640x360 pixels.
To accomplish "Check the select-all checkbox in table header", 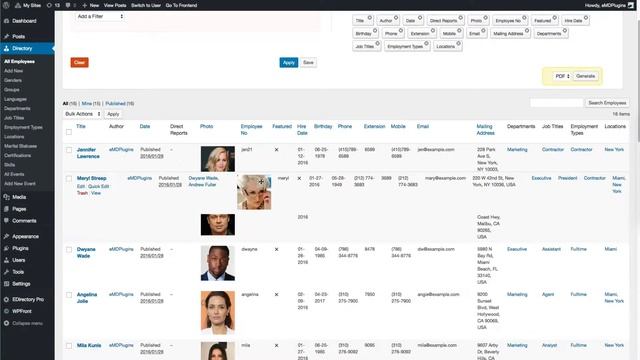I will tap(69, 132).
